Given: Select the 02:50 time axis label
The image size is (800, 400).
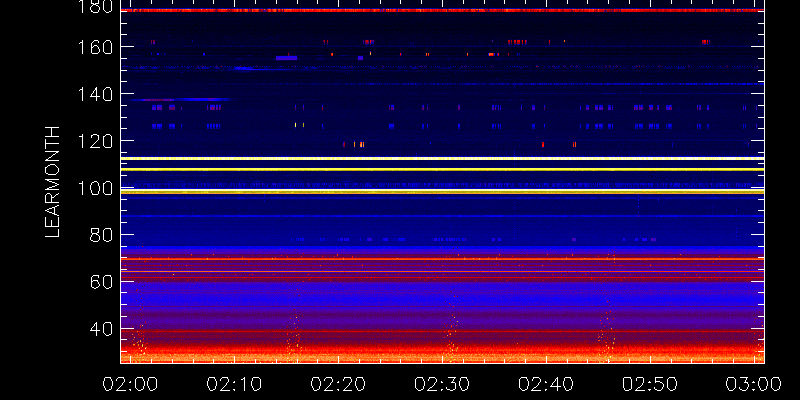Looking at the screenshot, I should [x=649, y=384].
